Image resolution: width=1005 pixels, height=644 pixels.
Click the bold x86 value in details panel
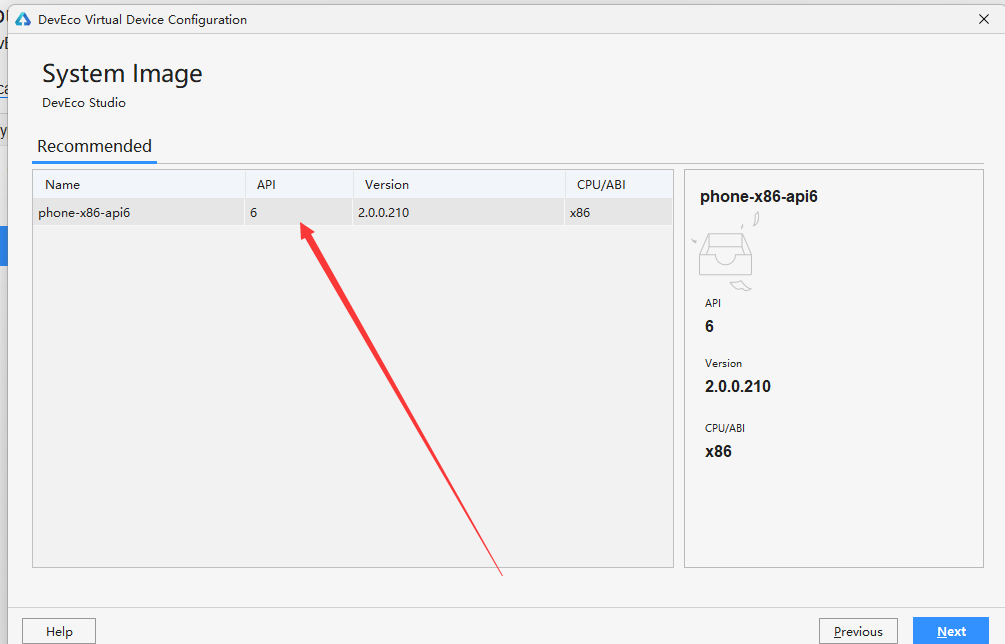pyautogui.click(x=718, y=452)
